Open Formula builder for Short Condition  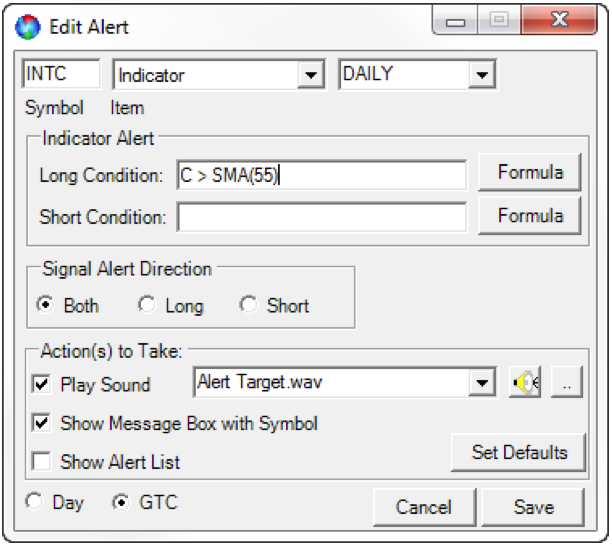530,216
